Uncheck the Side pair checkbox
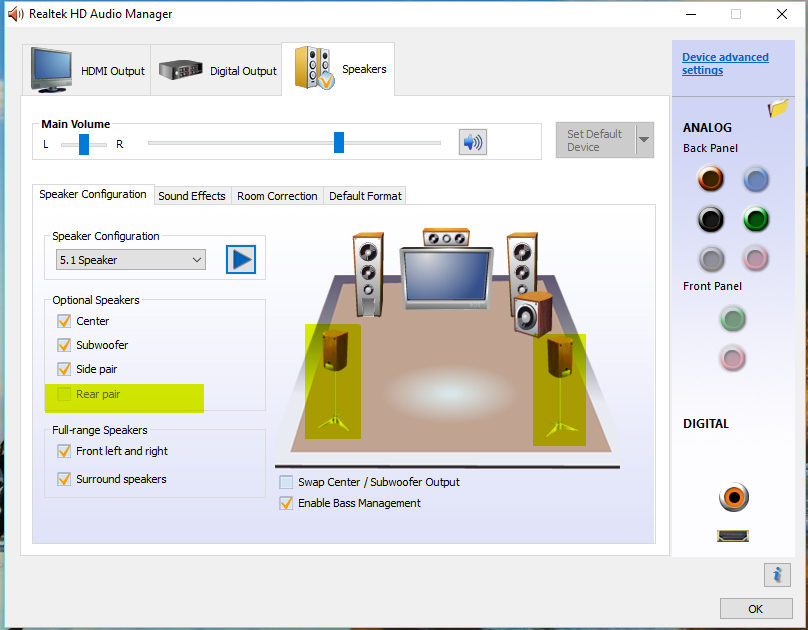 [x=64, y=369]
